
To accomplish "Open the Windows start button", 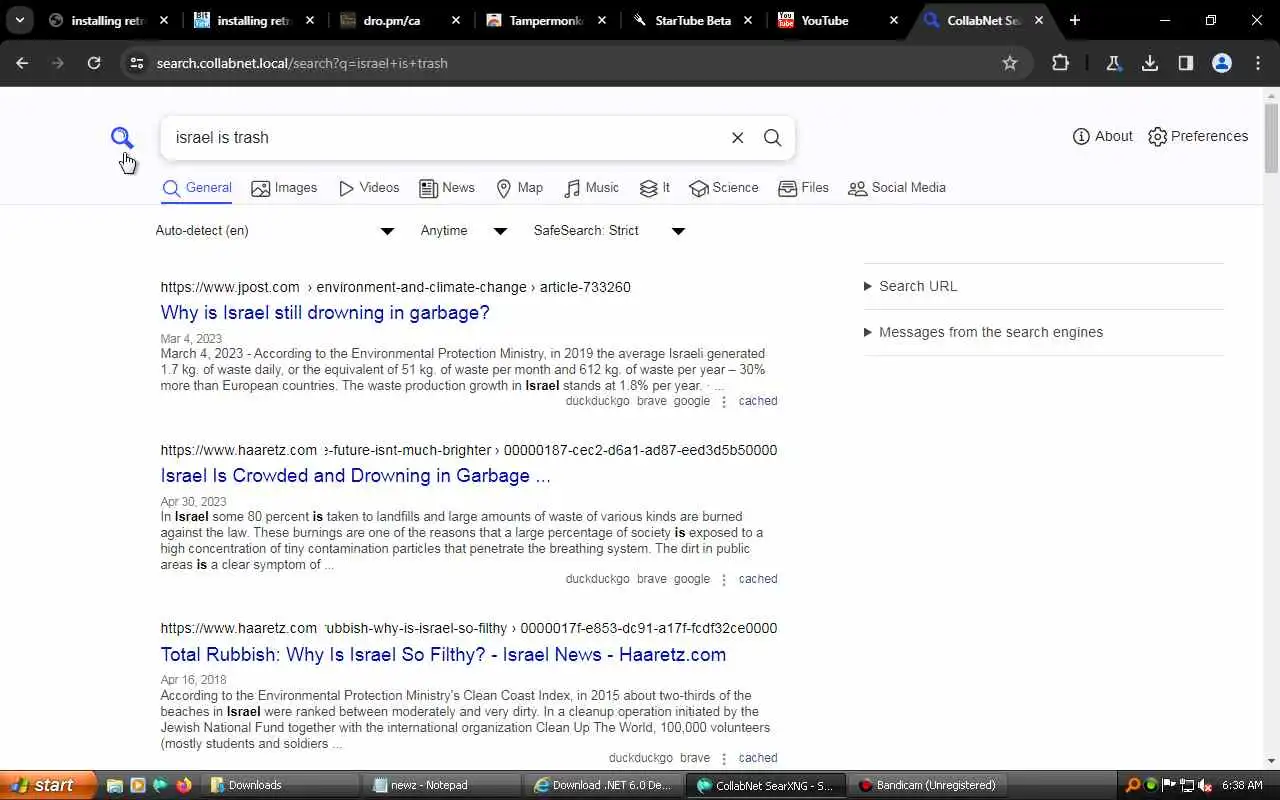I will pos(47,785).
